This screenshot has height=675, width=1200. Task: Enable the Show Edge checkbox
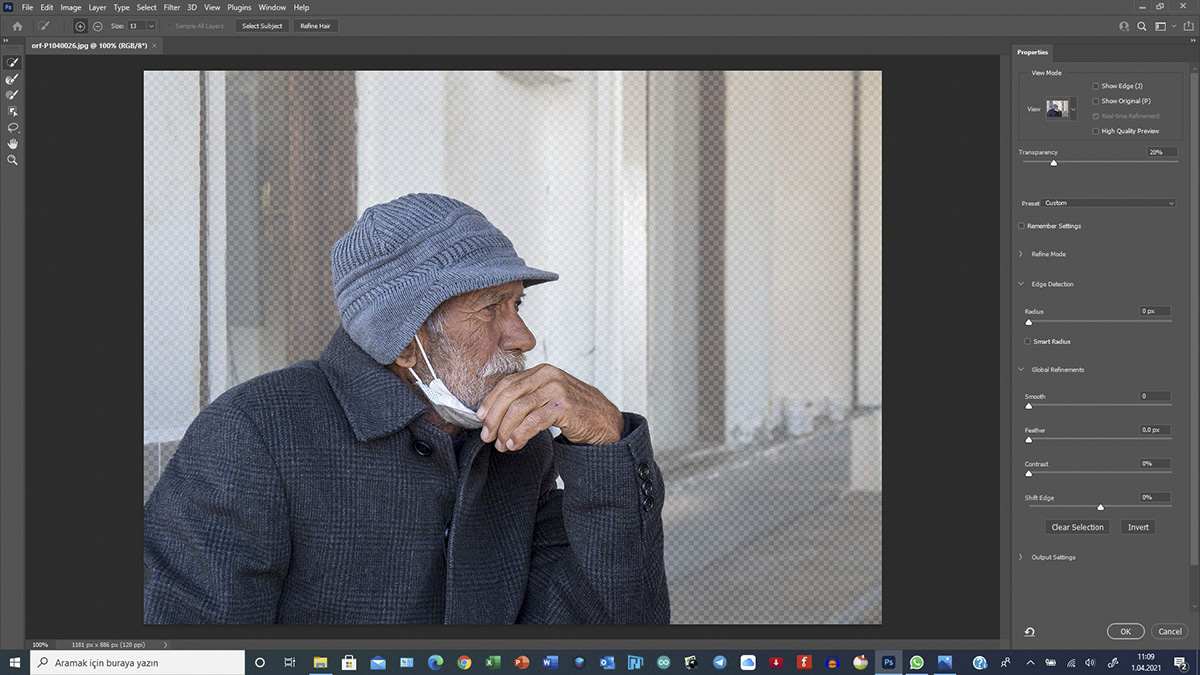point(1096,86)
